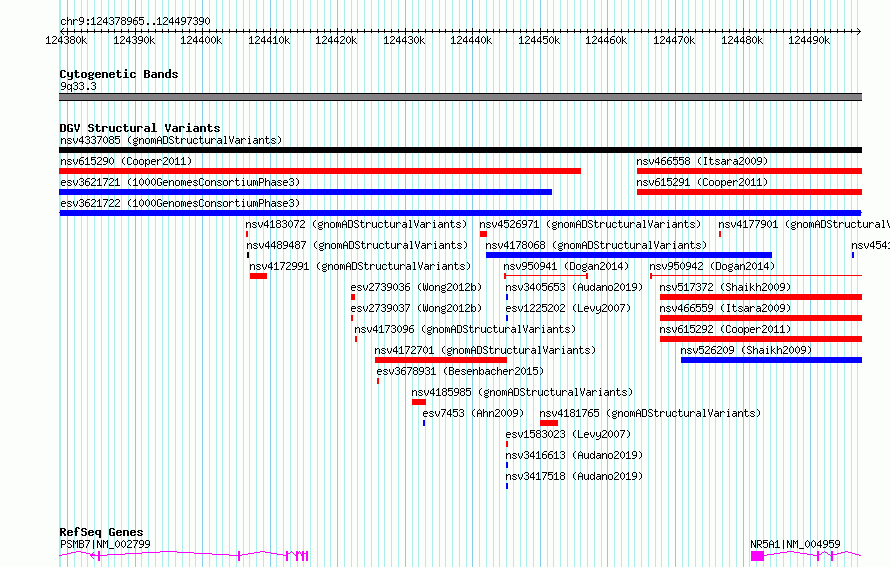Image resolution: width=890 pixels, height=567 pixels.
Task: Select the NR5A1 large magenta exon block
Action: tap(758, 556)
